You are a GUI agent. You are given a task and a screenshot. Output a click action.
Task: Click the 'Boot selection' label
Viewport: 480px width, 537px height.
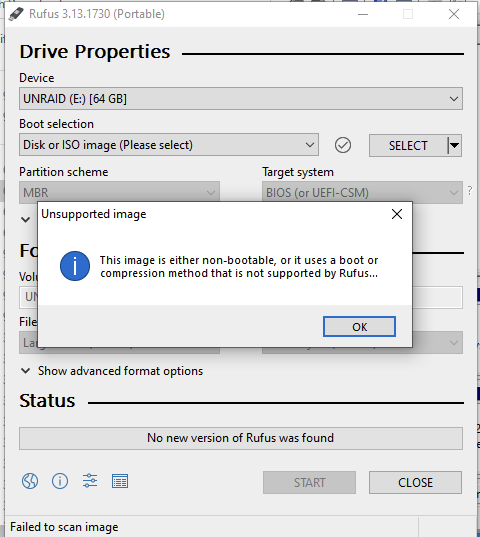point(56,124)
